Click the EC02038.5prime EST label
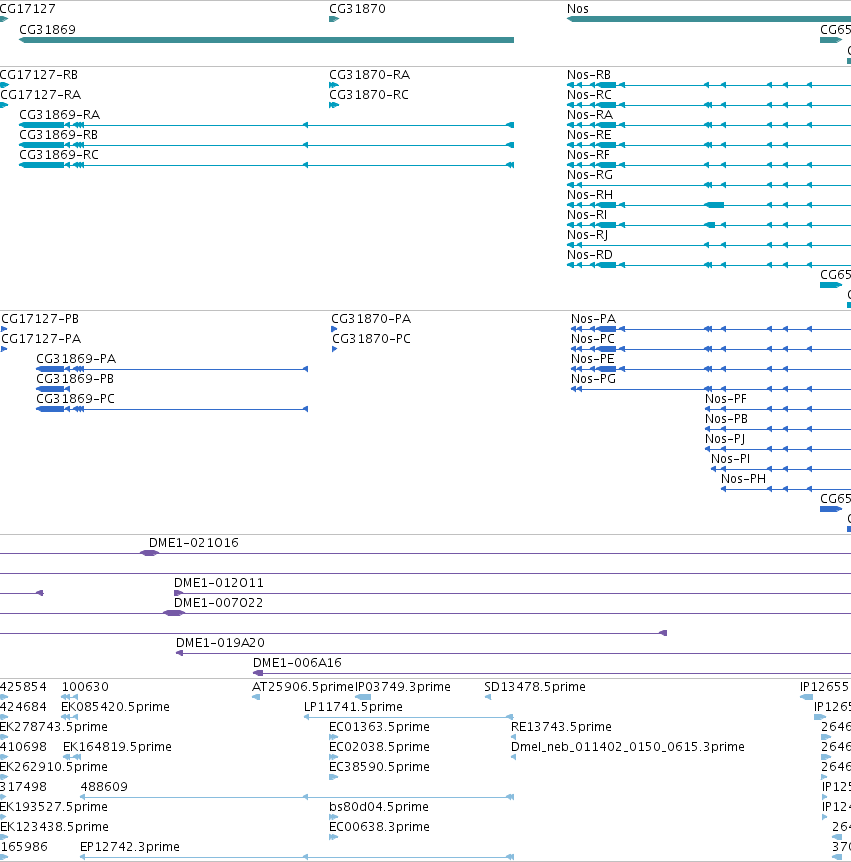Viewport: 851px width, 862px height. point(379,747)
